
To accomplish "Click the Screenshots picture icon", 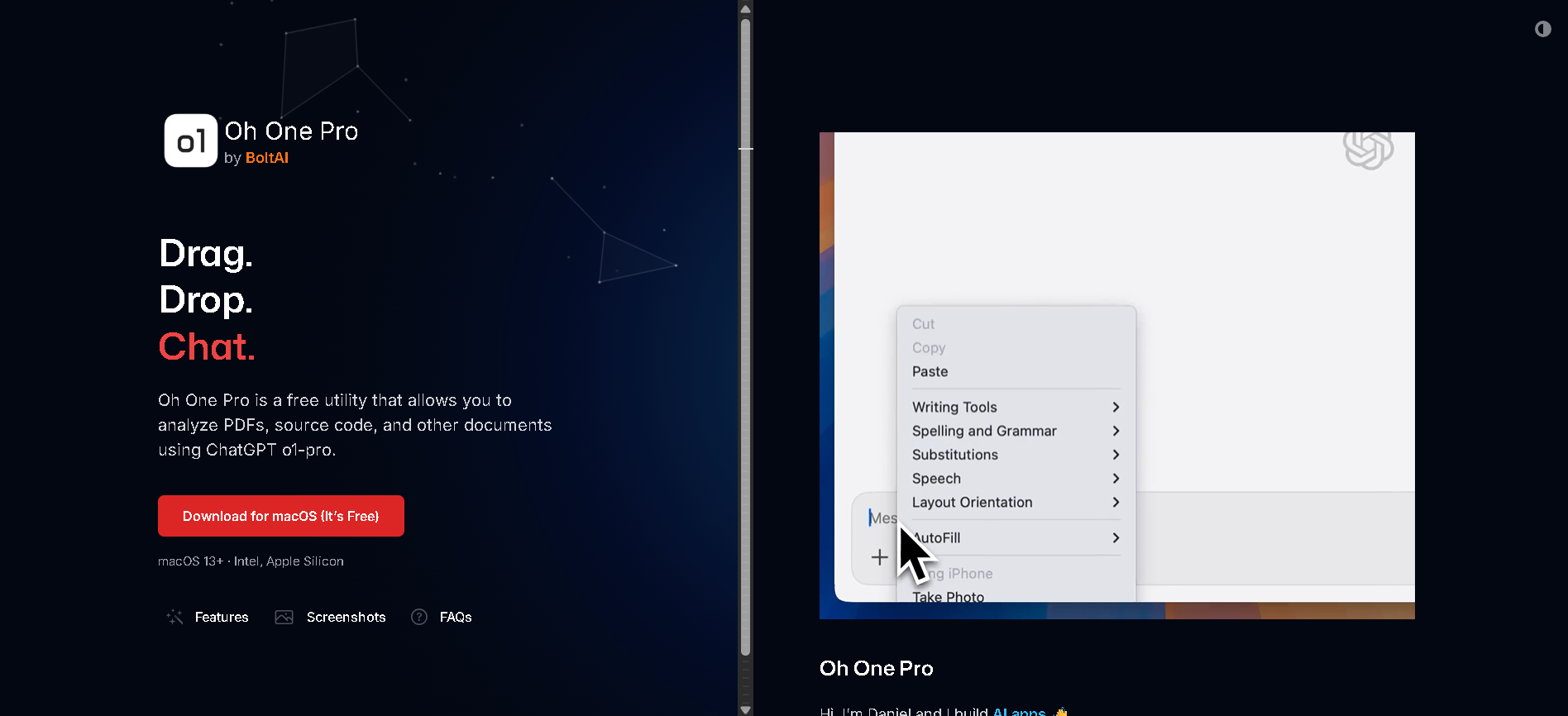I will [x=284, y=617].
